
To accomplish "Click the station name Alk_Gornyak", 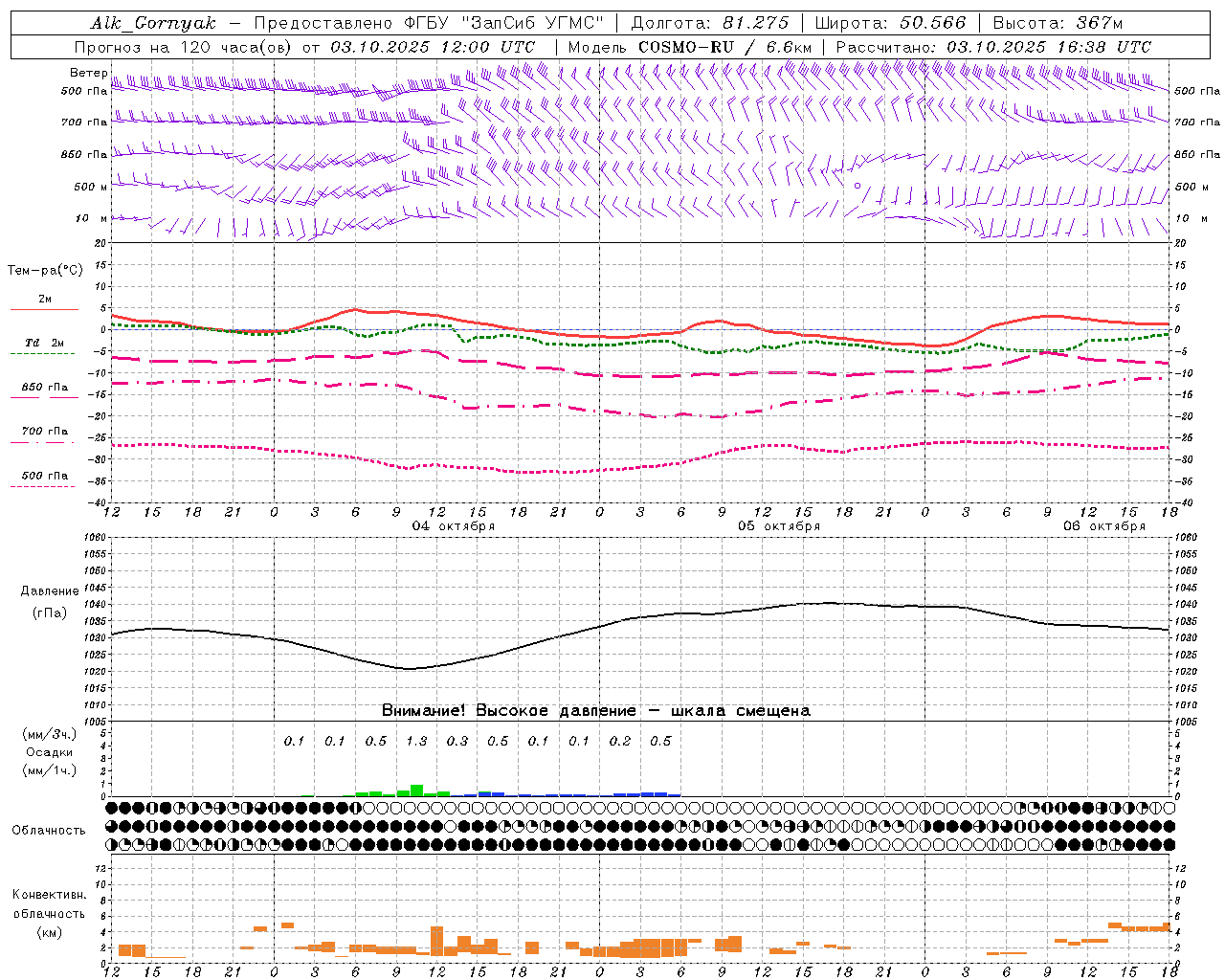I will point(153,24).
